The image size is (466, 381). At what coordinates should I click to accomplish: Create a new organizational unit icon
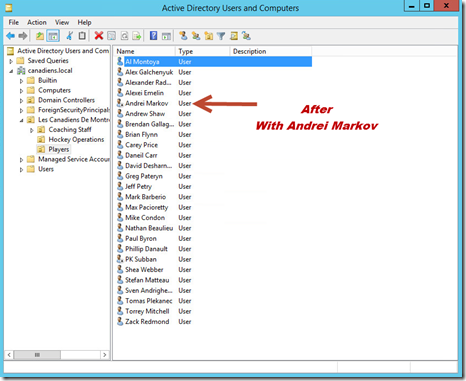point(209,36)
